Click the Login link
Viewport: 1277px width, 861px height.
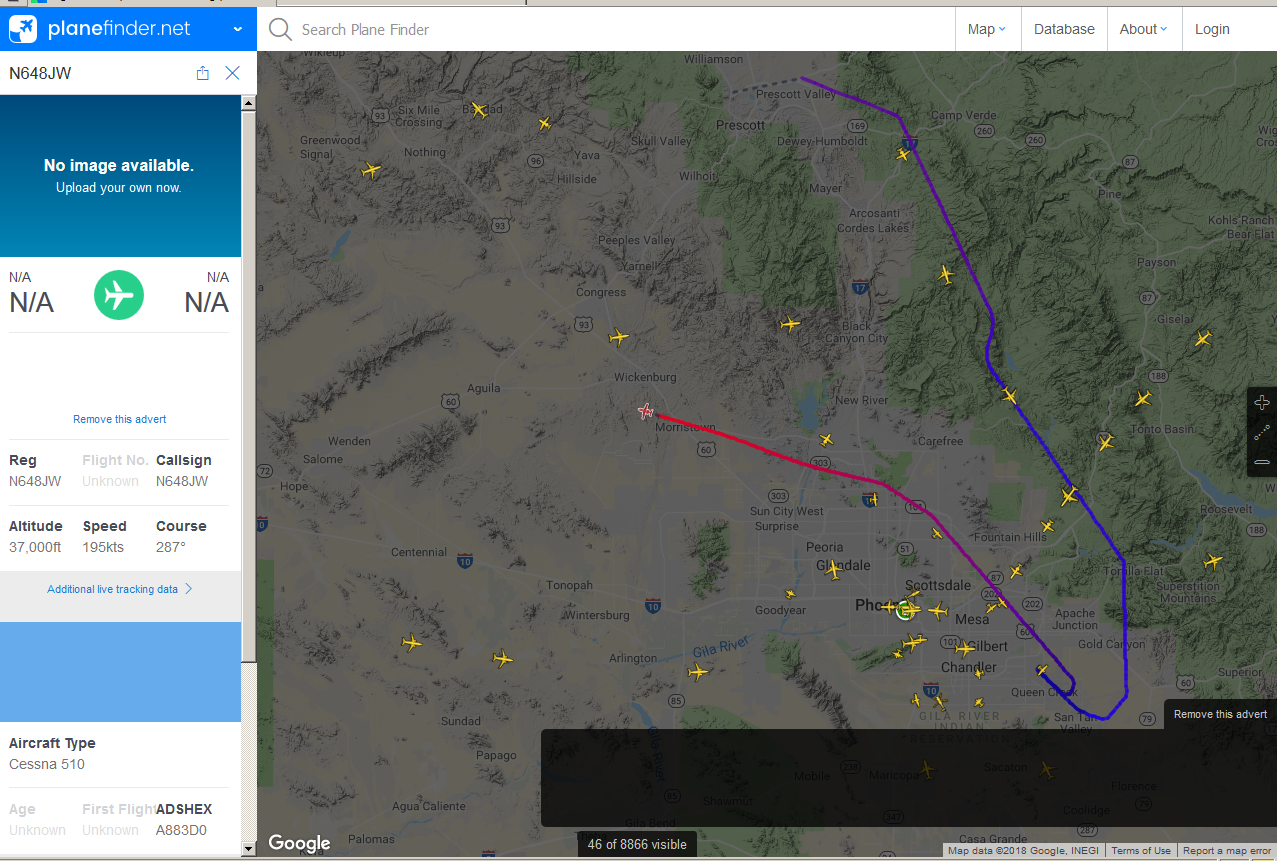pos(1212,29)
